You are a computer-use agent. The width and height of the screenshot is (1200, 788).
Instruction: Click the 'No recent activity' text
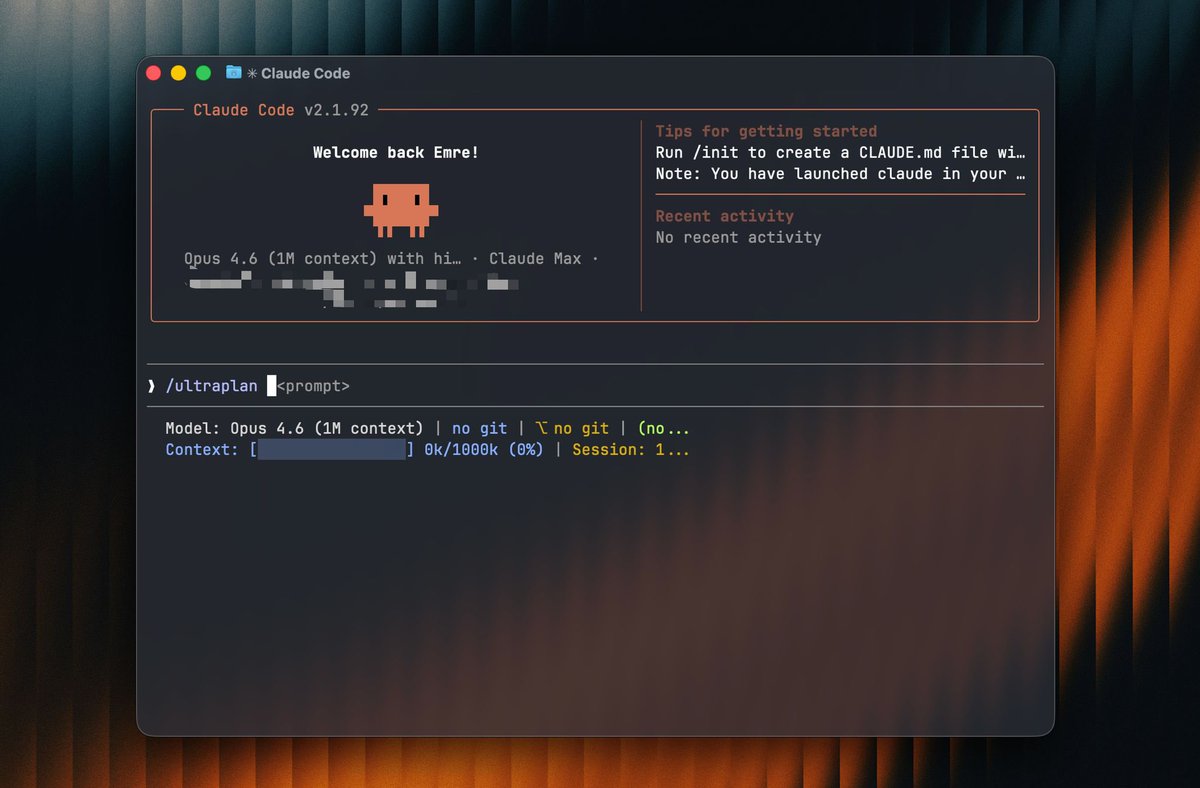pyautogui.click(x=739, y=238)
